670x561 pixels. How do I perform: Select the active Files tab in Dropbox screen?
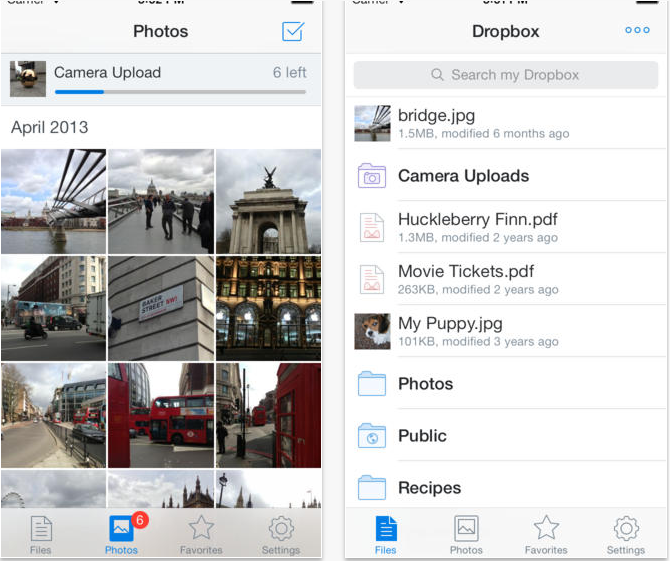(x=386, y=535)
